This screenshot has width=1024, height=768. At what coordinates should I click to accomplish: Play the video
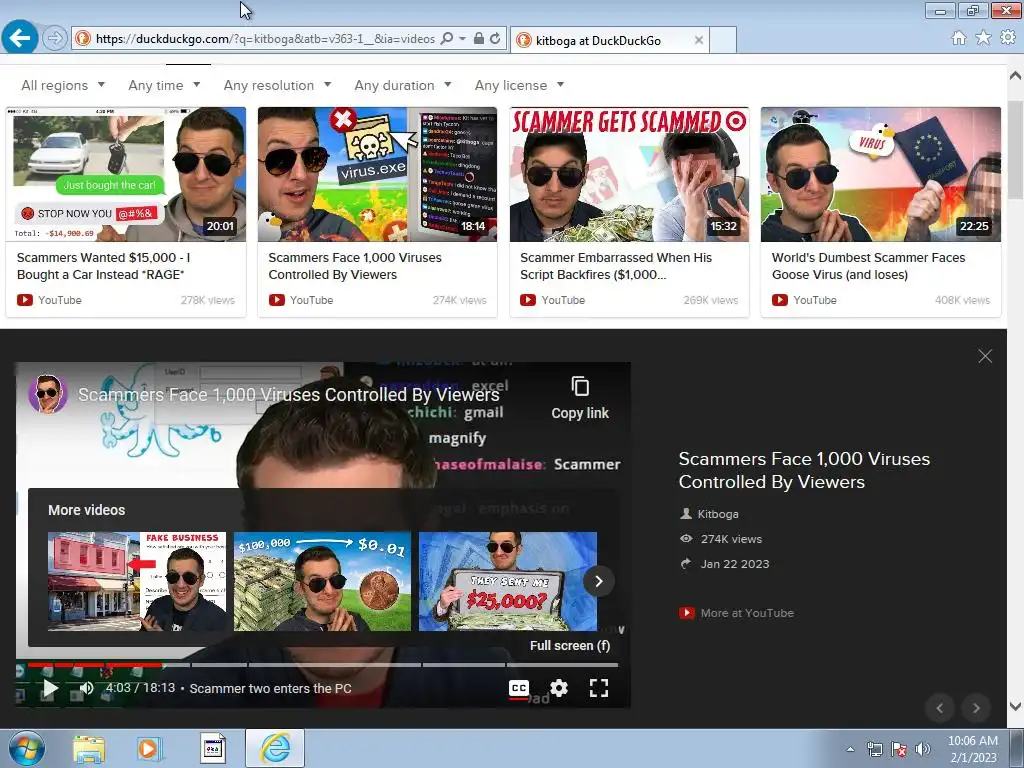pos(50,688)
